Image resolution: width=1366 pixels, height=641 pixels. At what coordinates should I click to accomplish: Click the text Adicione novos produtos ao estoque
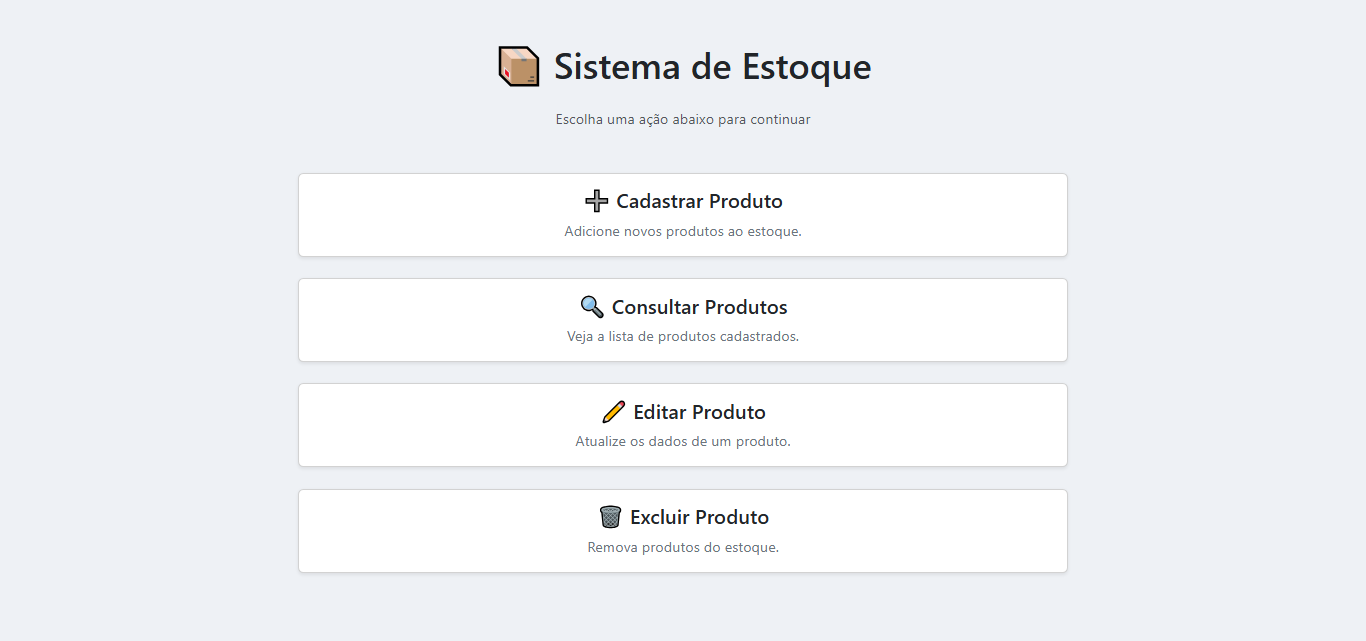click(x=683, y=231)
